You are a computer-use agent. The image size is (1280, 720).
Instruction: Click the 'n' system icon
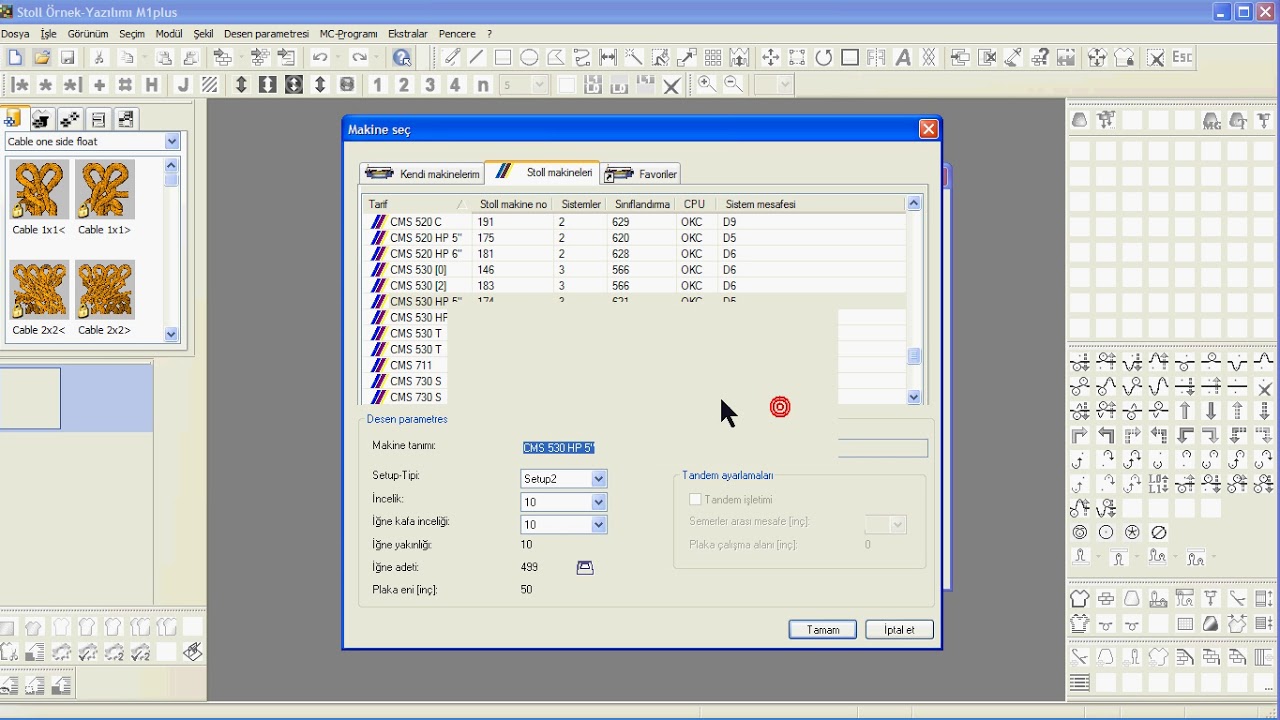482,85
